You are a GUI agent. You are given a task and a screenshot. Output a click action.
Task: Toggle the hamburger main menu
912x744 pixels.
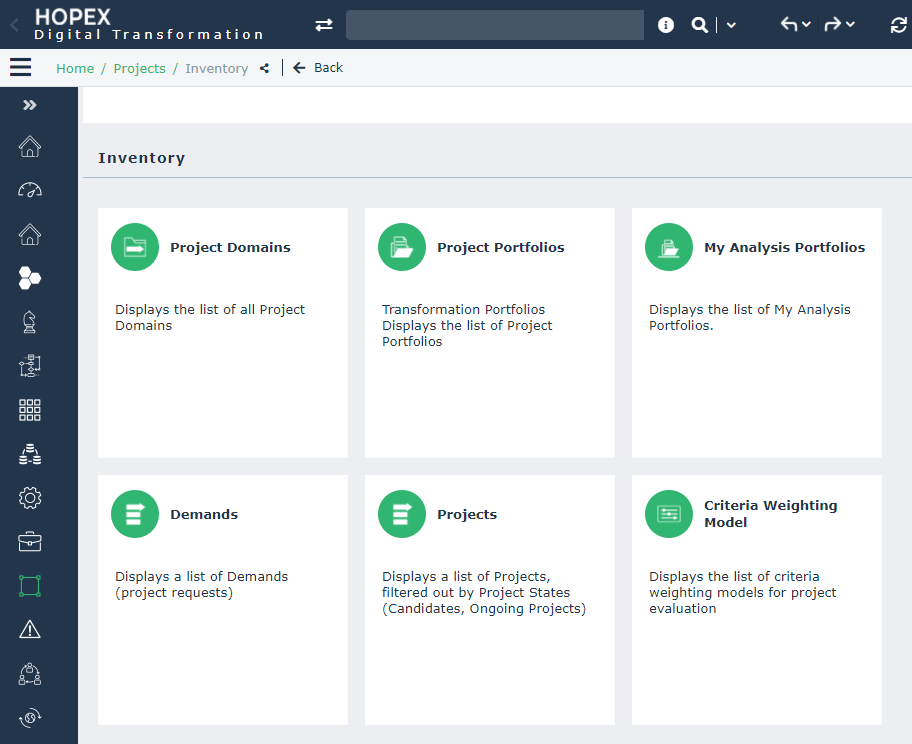click(20, 67)
